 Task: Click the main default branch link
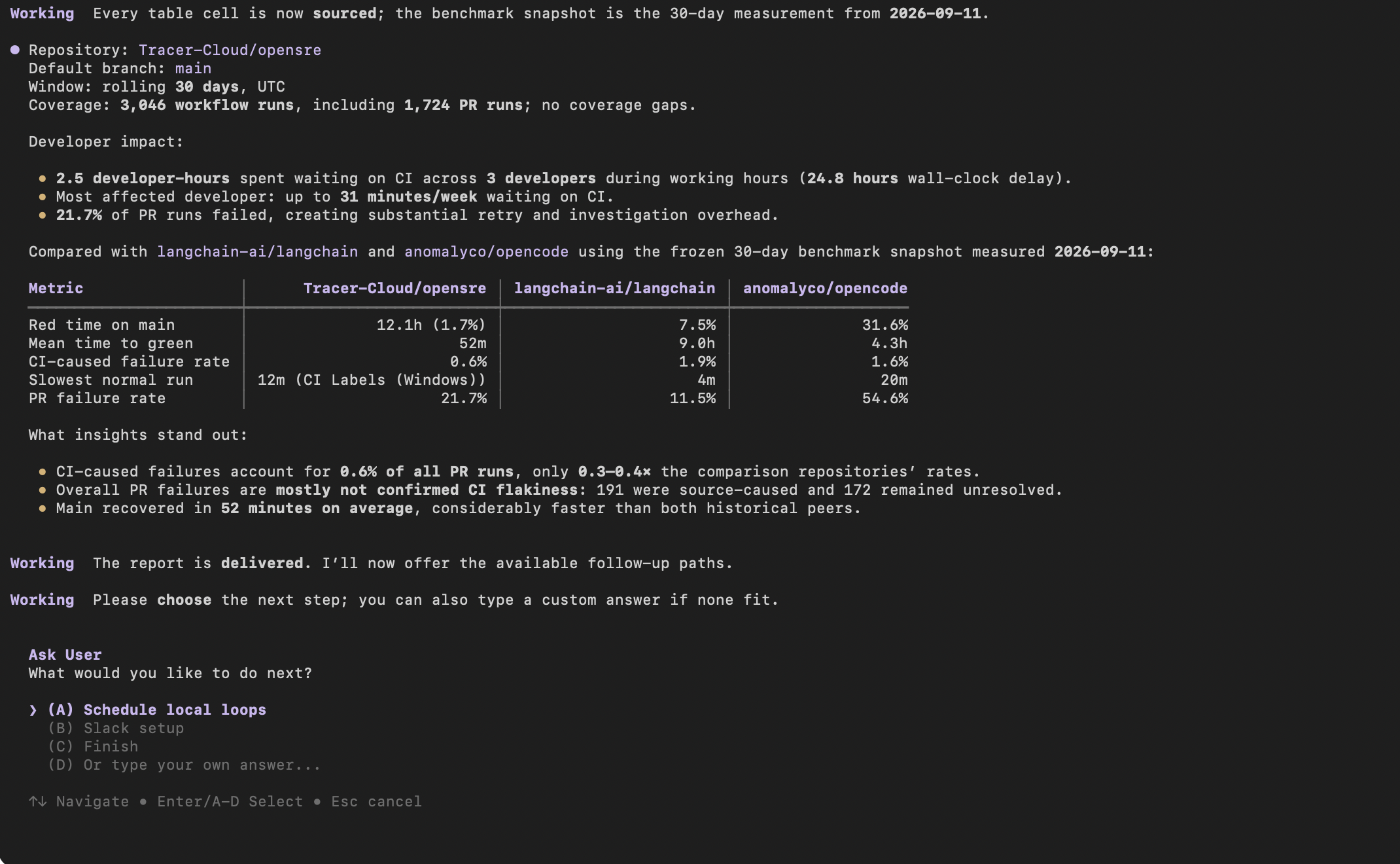click(193, 69)
